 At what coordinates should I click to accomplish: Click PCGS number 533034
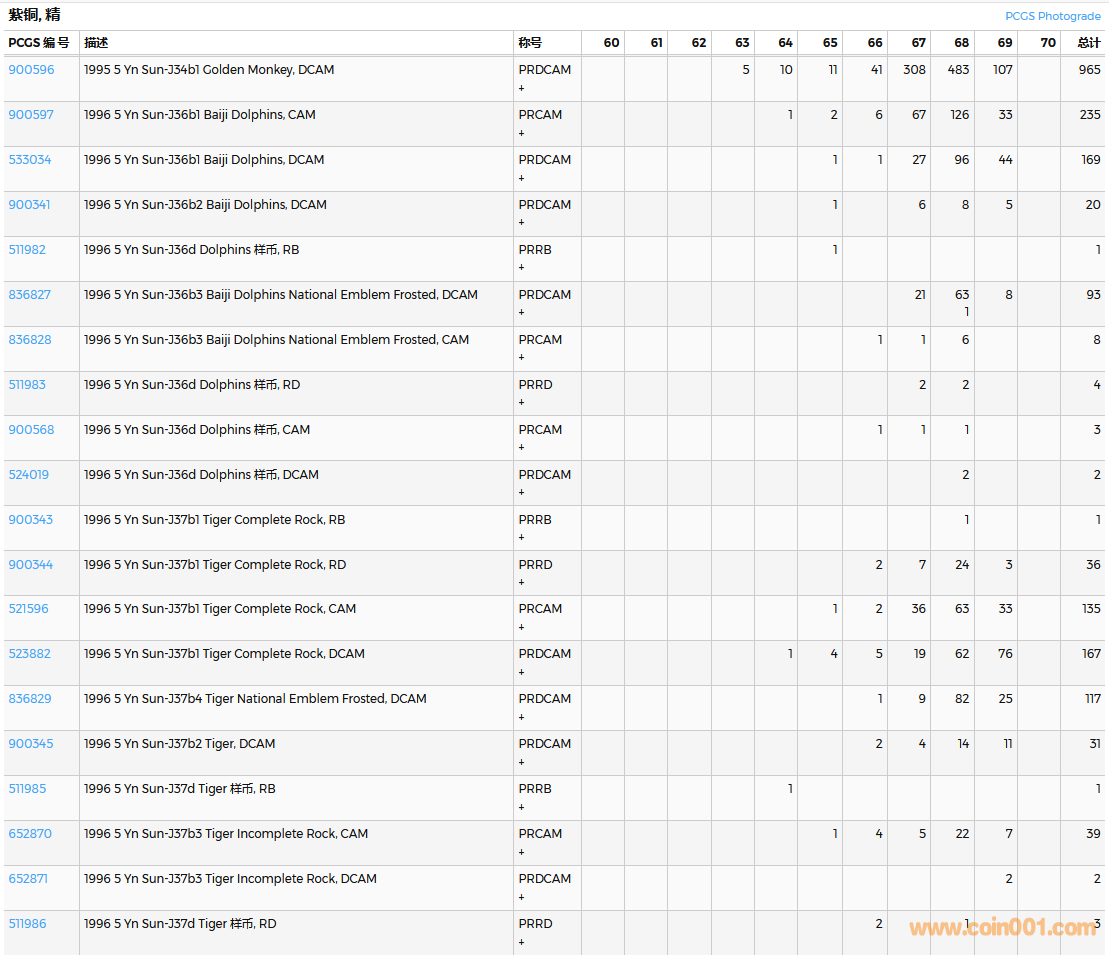coord(30,160)
